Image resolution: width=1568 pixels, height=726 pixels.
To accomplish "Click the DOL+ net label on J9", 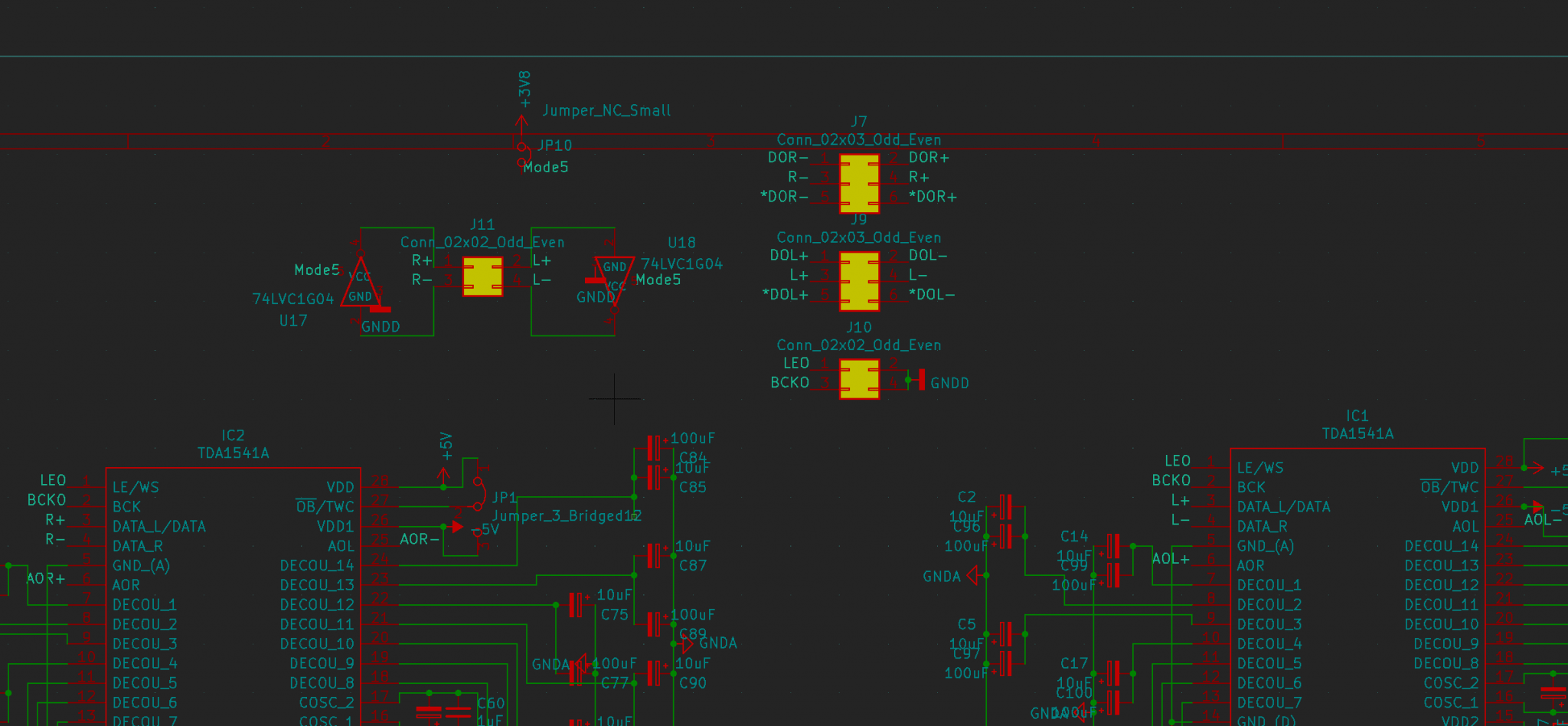I will click(789, 256).
